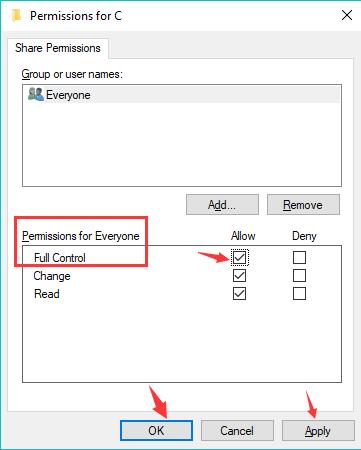Viewport: 361px width, 450px height.
Task: Select the Full Control permission label
Action: (x=60, y=258)
